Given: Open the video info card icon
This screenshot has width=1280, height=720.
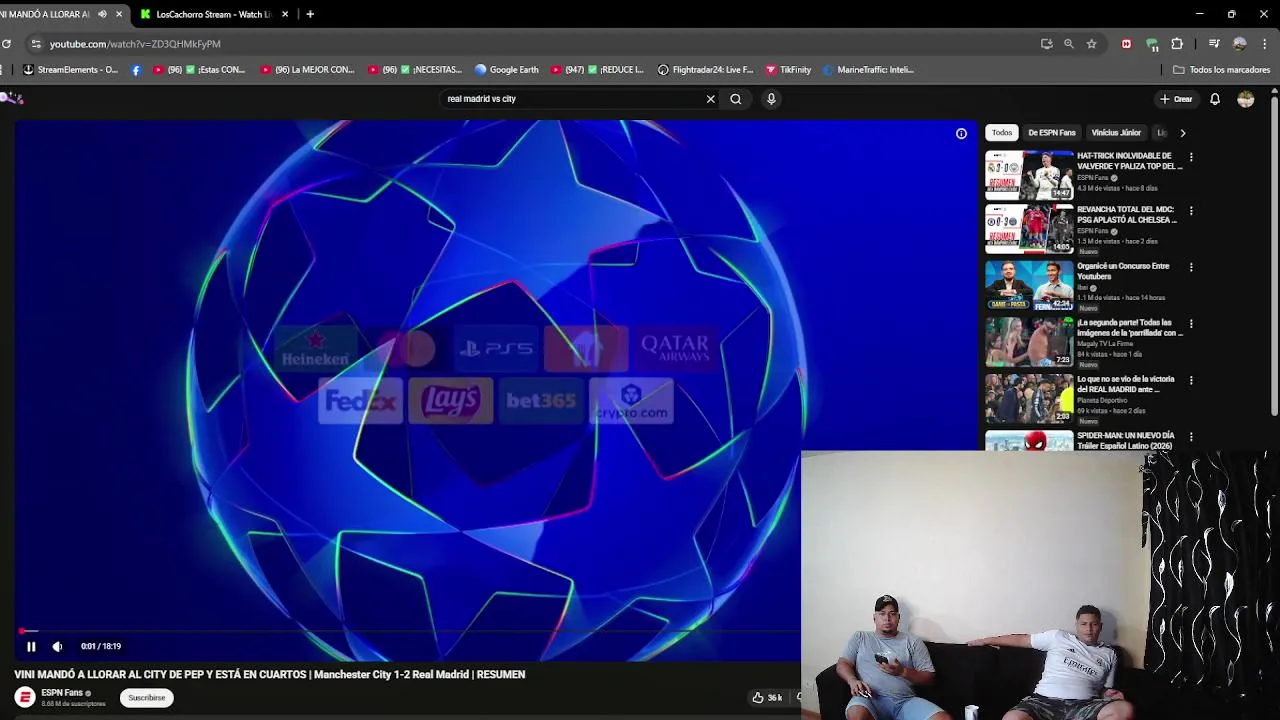Looking at the screenshot, I should pos(961,133).
